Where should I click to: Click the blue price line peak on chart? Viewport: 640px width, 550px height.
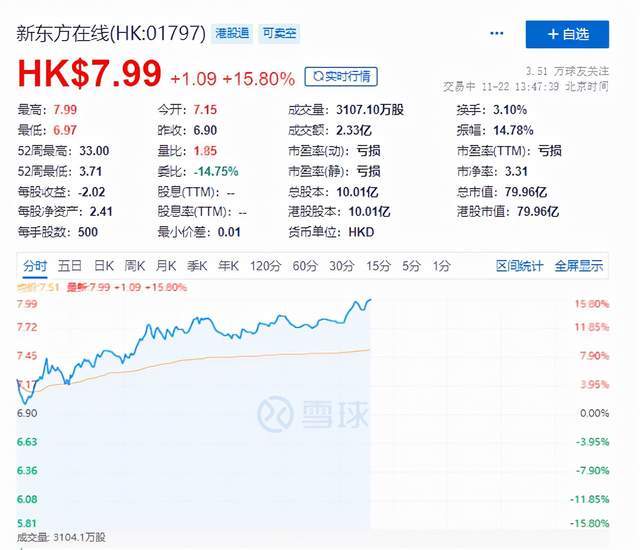coord(370,300)
